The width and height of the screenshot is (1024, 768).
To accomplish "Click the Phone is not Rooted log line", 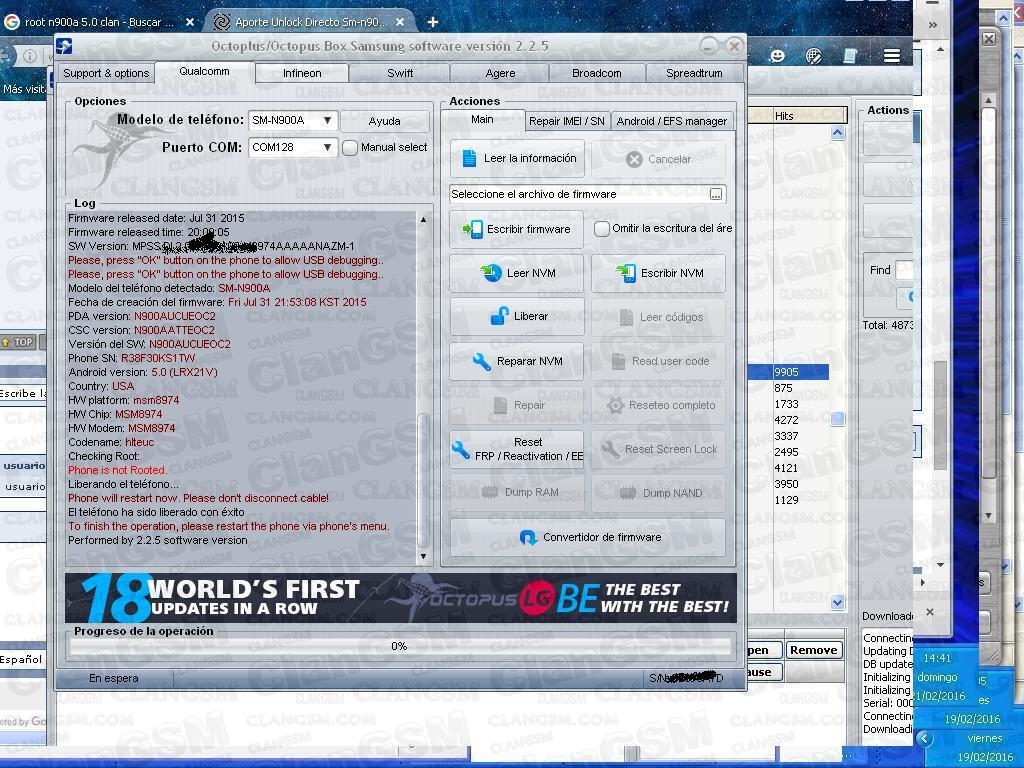I will (x=118, y=470).
